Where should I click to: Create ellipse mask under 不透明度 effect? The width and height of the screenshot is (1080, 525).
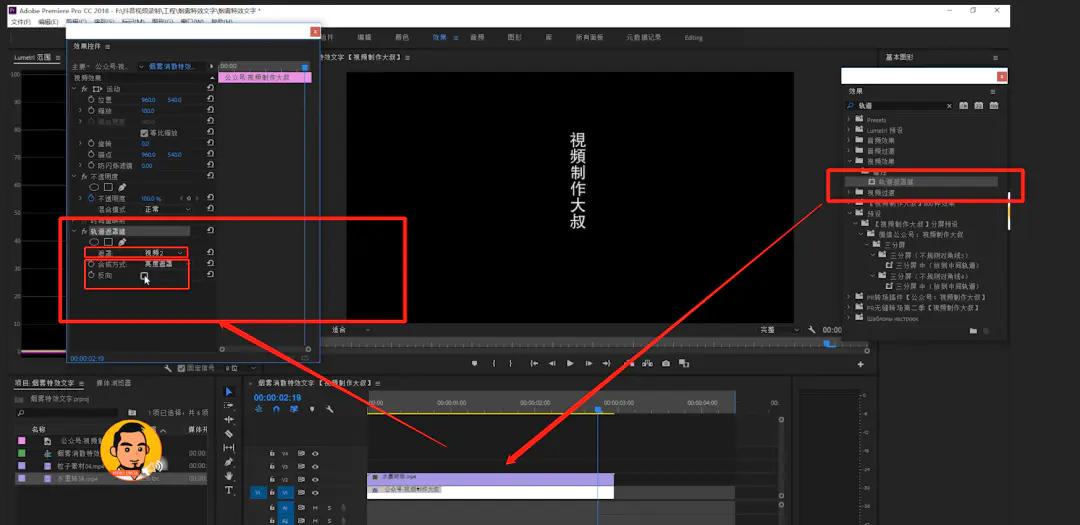pyautogui.click(x=94, y=187)
